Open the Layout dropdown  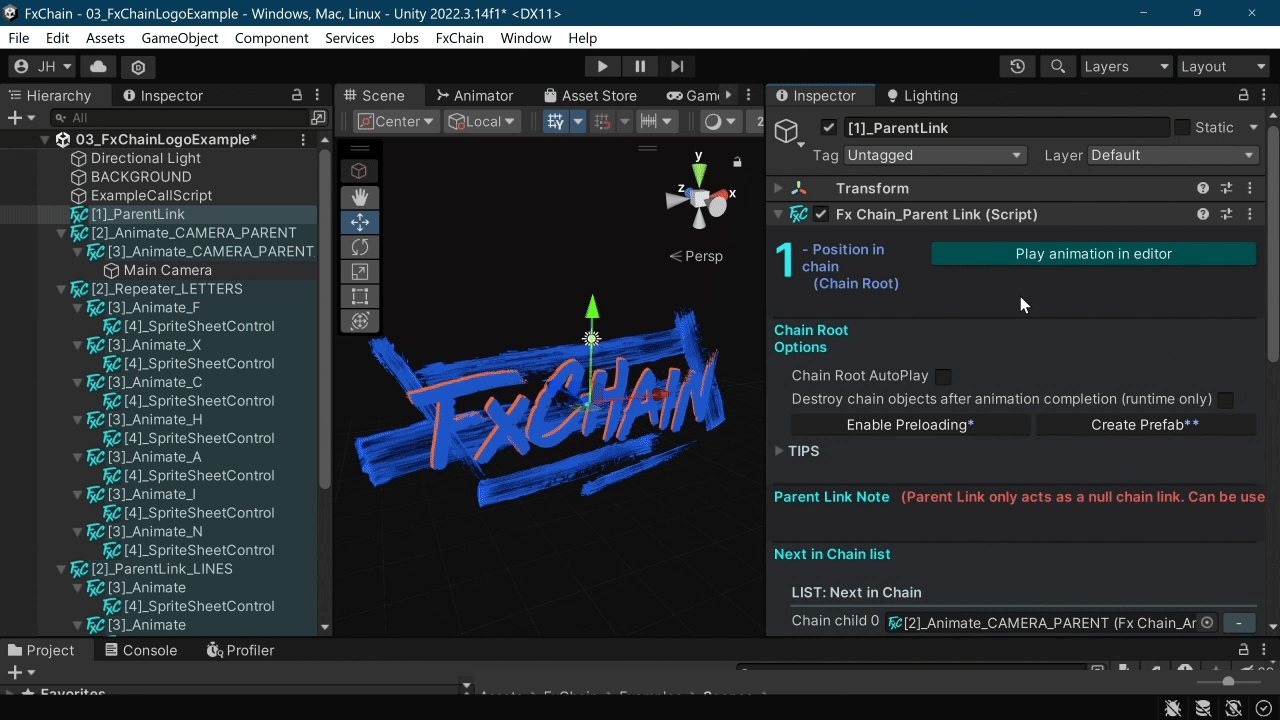coord(1223,66)
